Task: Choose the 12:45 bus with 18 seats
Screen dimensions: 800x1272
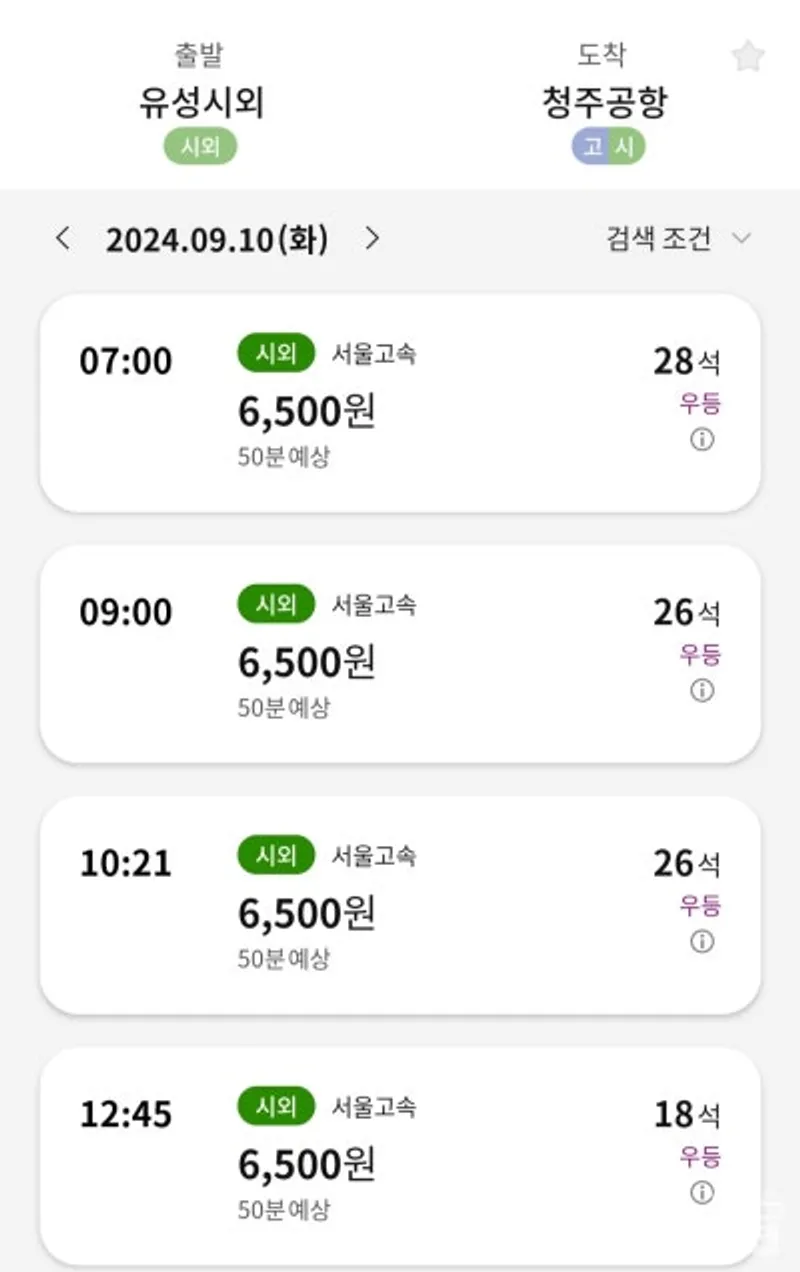Action: 400,1156
